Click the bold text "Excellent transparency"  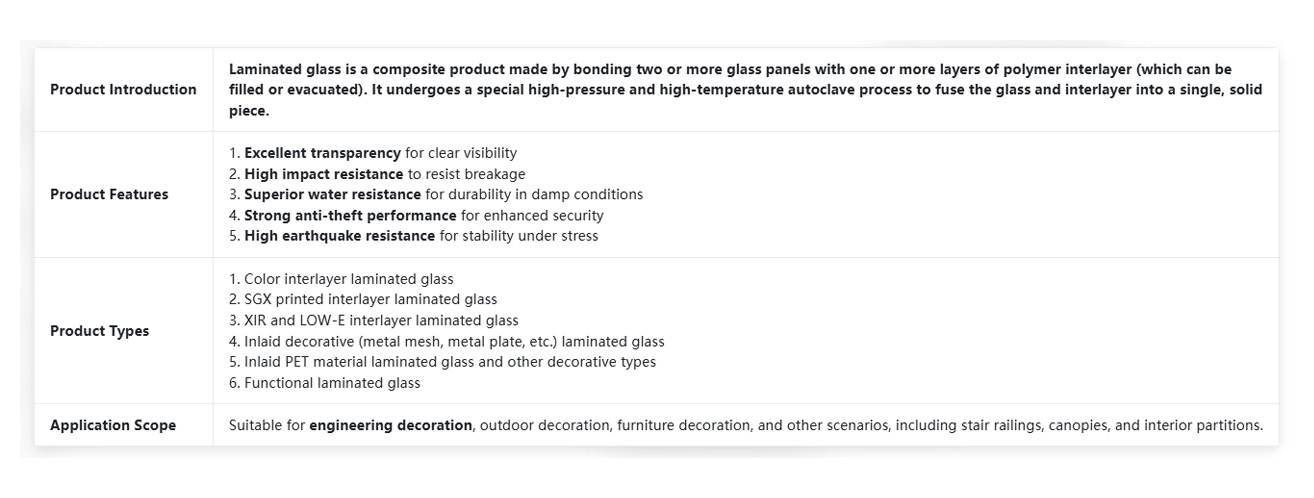point(322,153)
